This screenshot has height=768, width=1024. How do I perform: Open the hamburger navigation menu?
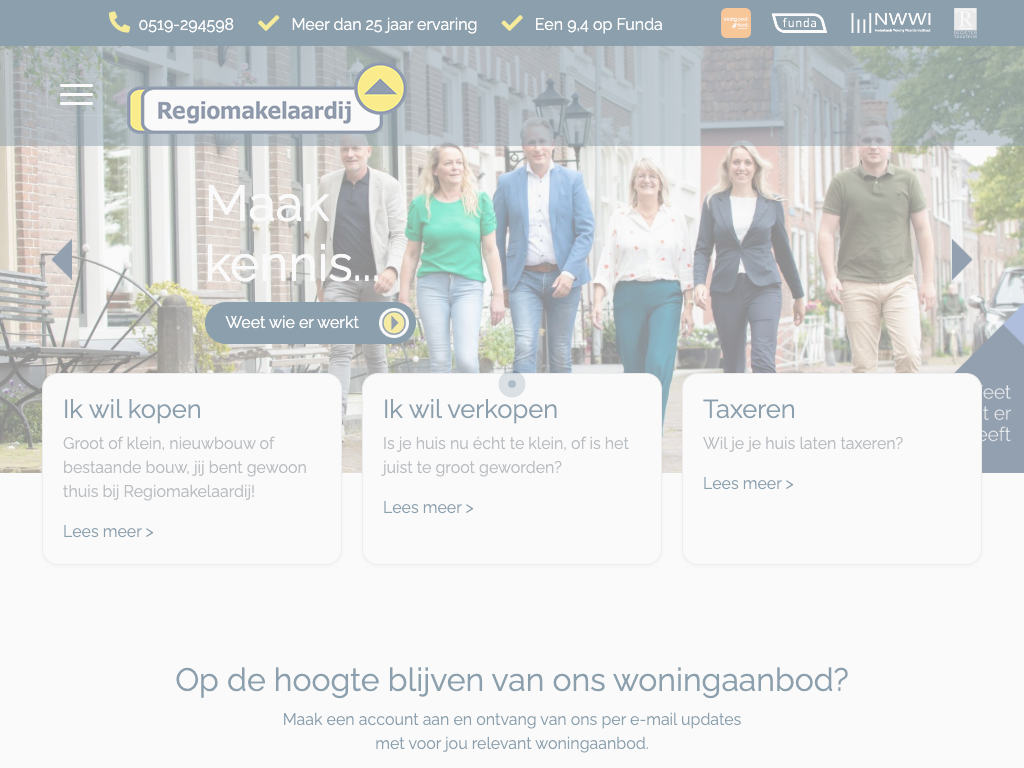click(76, 95)
